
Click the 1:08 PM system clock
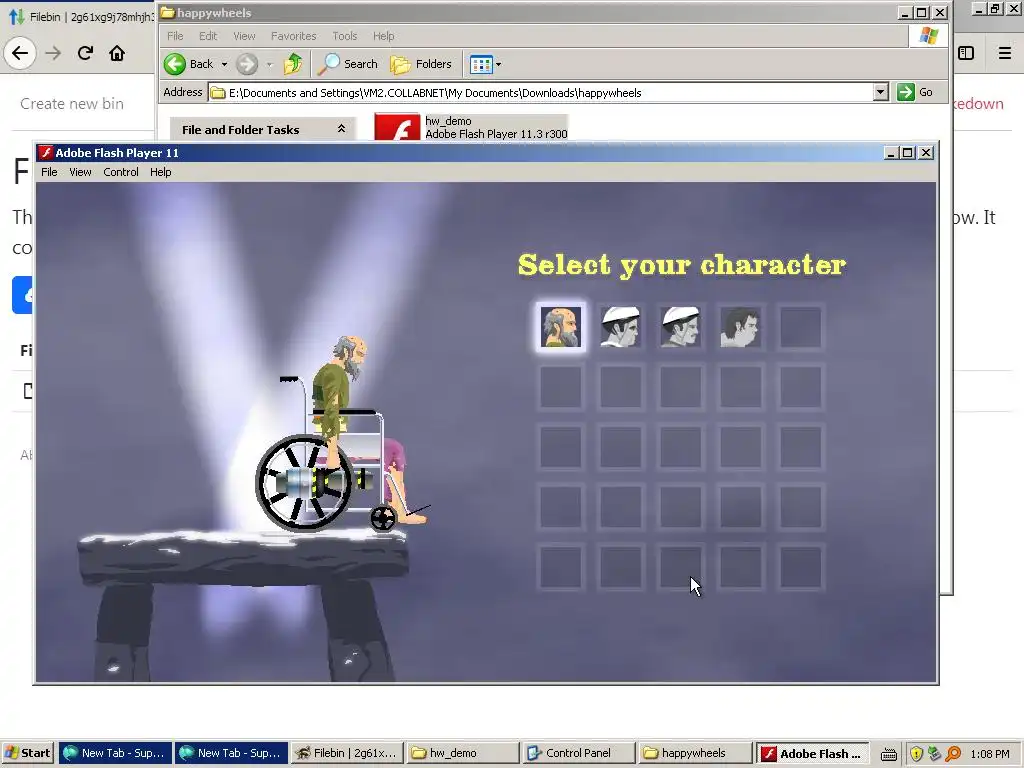990,754
